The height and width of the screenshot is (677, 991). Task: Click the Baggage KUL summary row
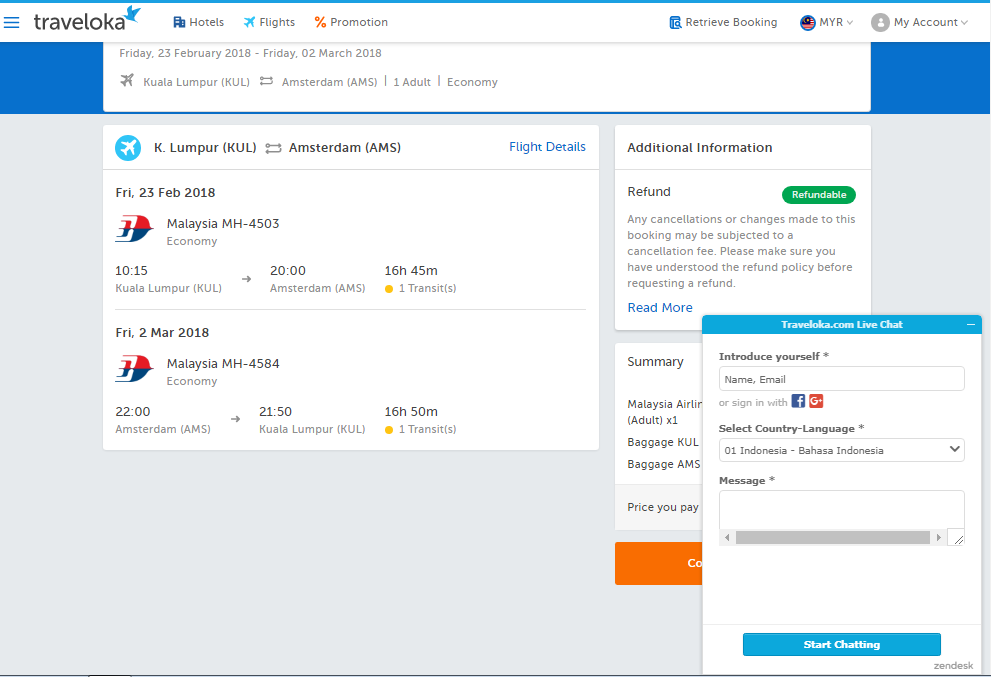pos(662,442)
